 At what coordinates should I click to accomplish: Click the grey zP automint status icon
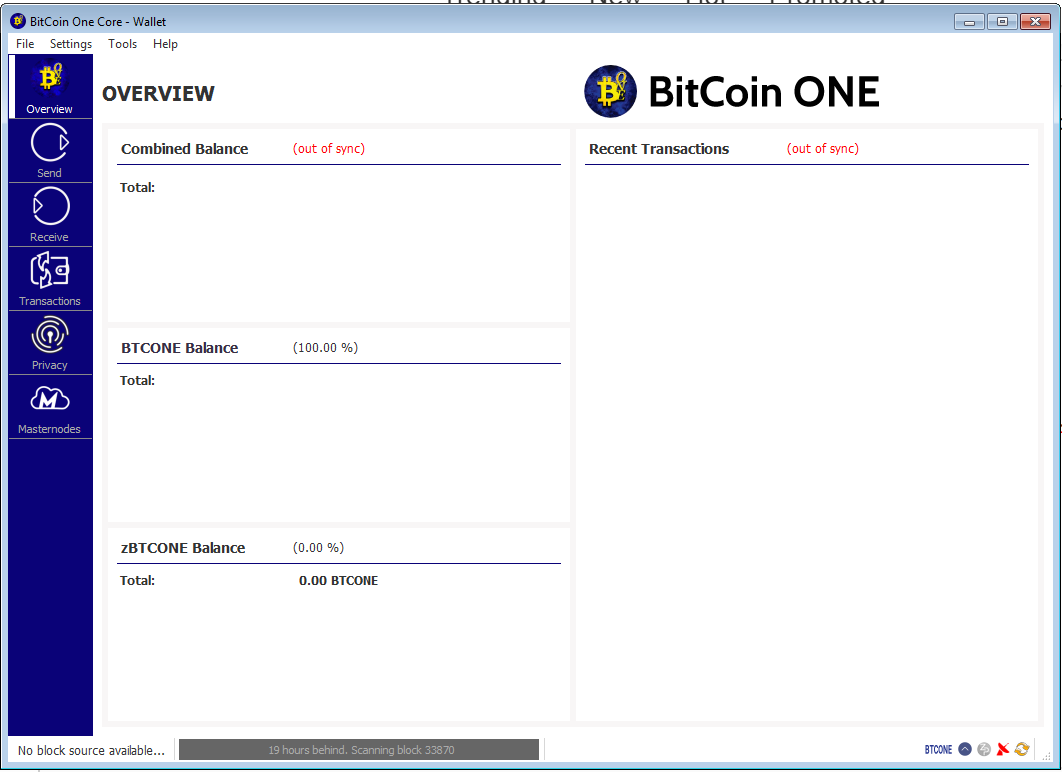pyautogui.click(x=984, y=749)
